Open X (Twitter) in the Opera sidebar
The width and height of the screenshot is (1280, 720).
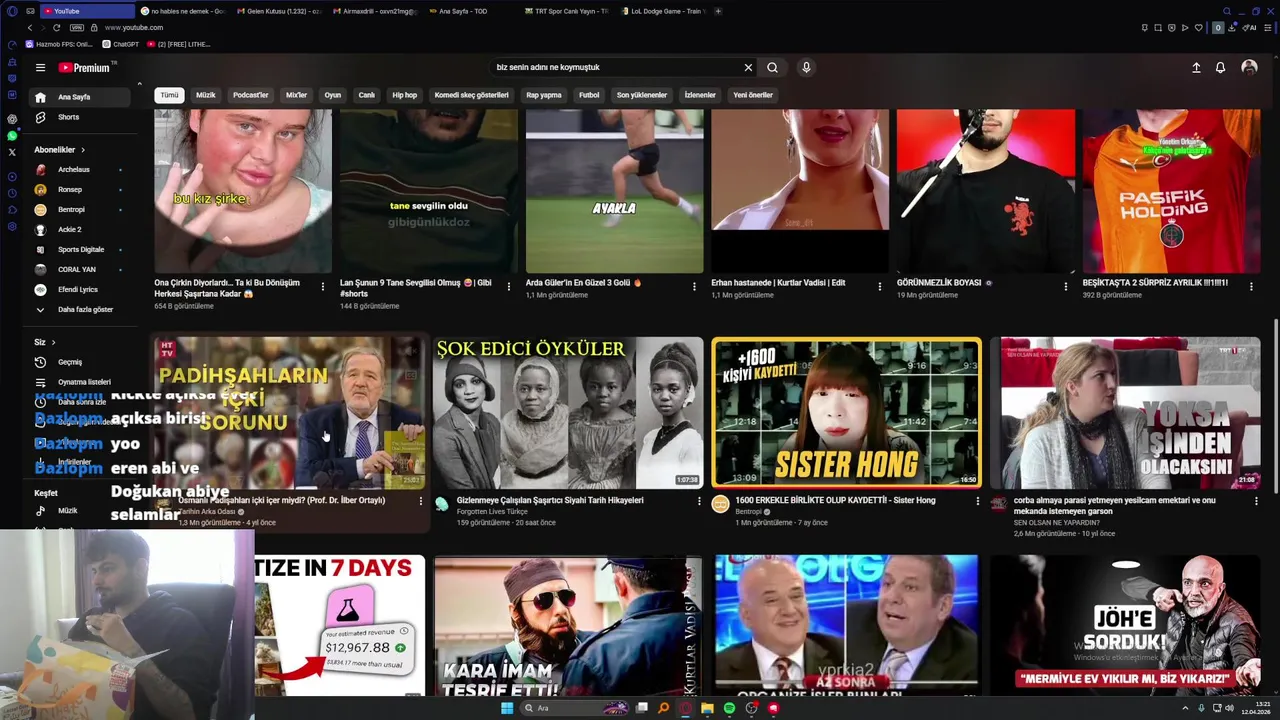pyautogui.click(x=12, y=152)
